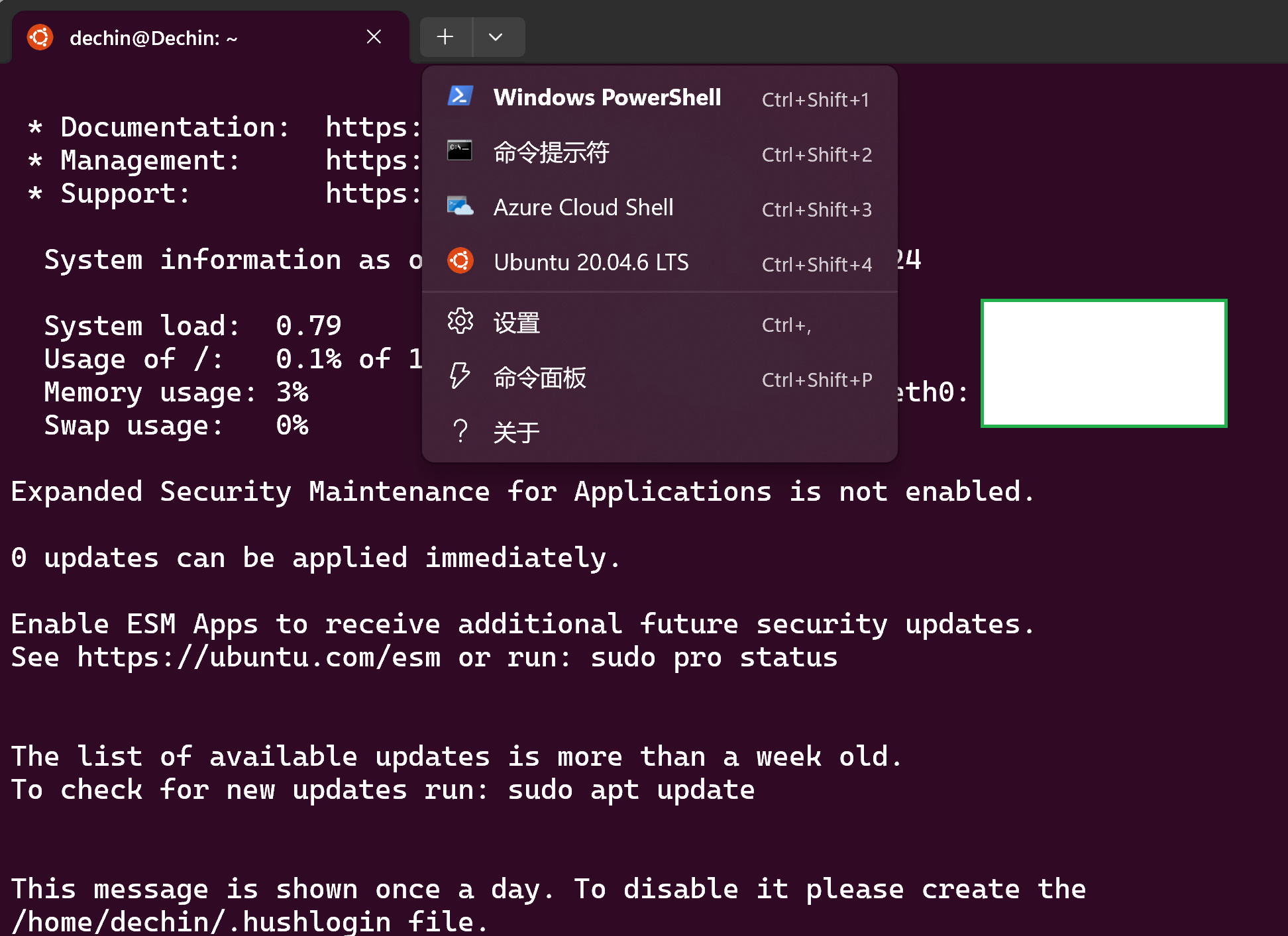The height and width of the screenshot is (936, 1288).
Task: Select 关于 menu item
Action: tap(517, 433)
